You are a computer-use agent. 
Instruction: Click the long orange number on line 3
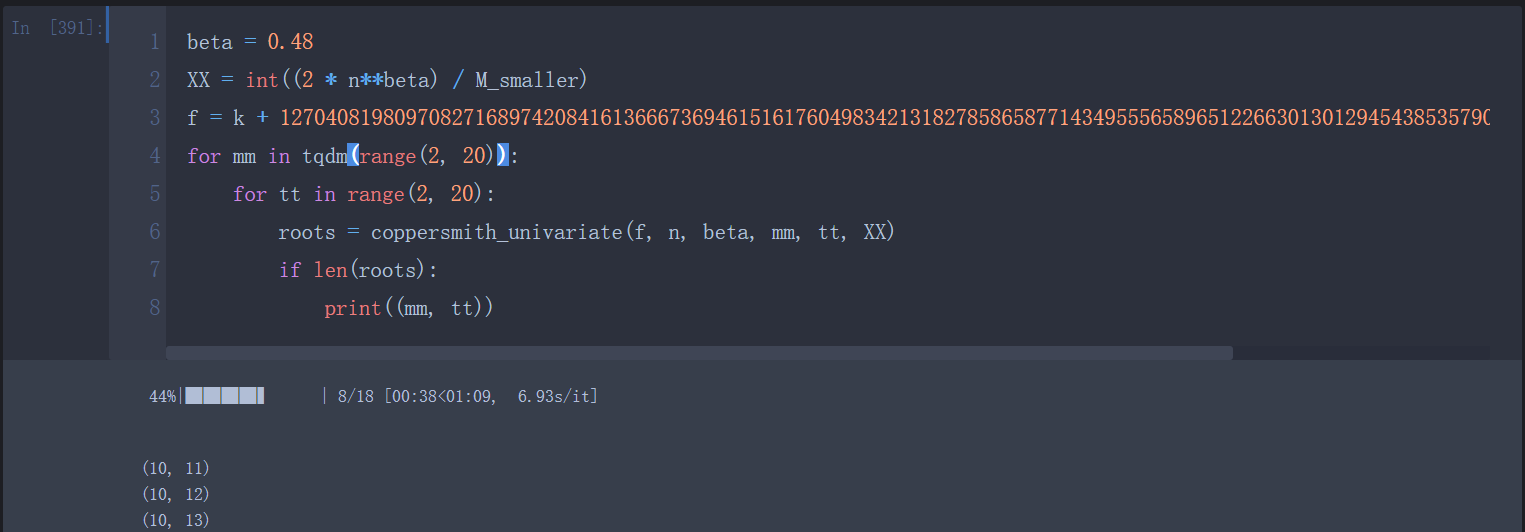pyautogui.click(x=880, y=118)
